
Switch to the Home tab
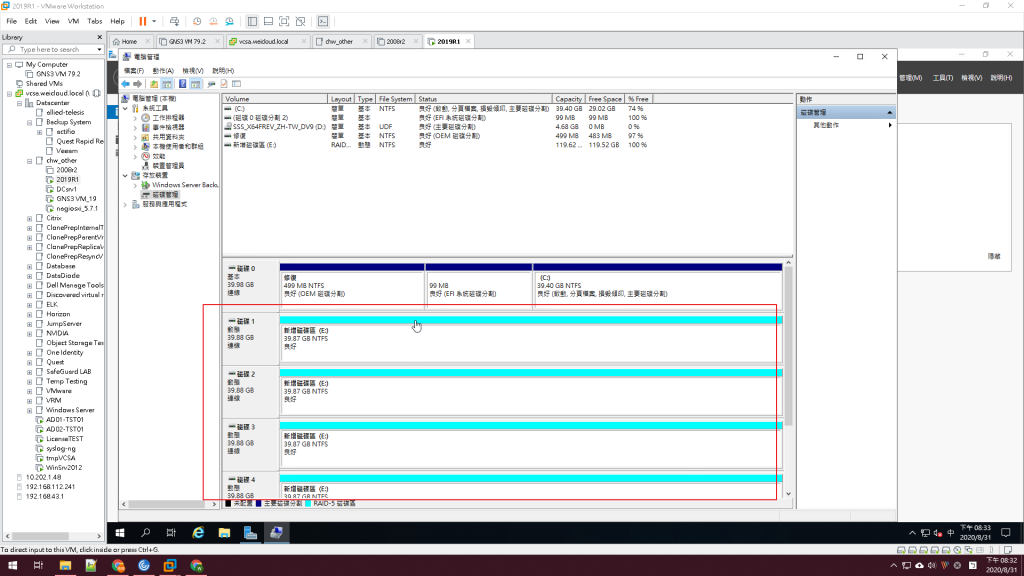tap(129, 41)
